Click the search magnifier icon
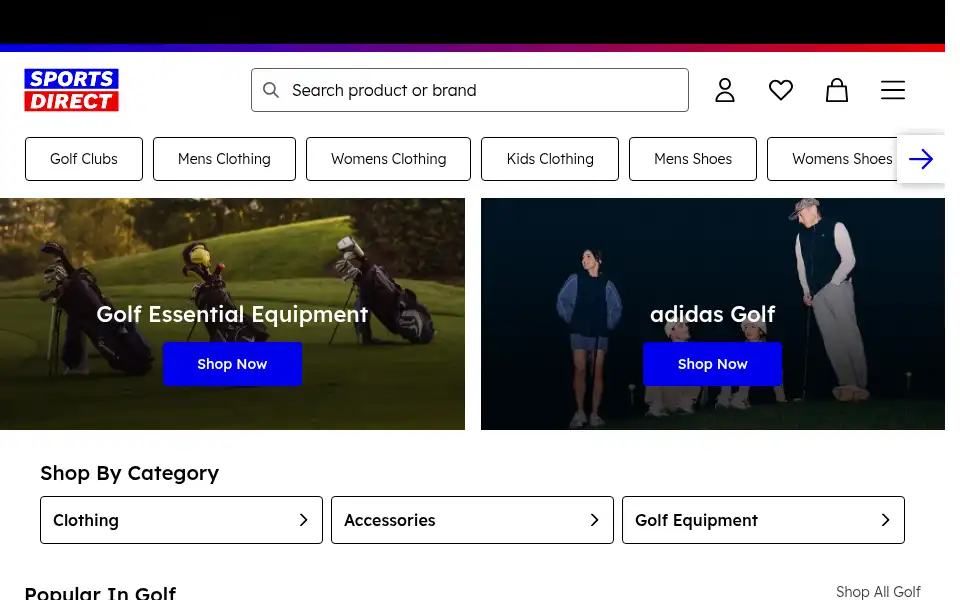 271,90
